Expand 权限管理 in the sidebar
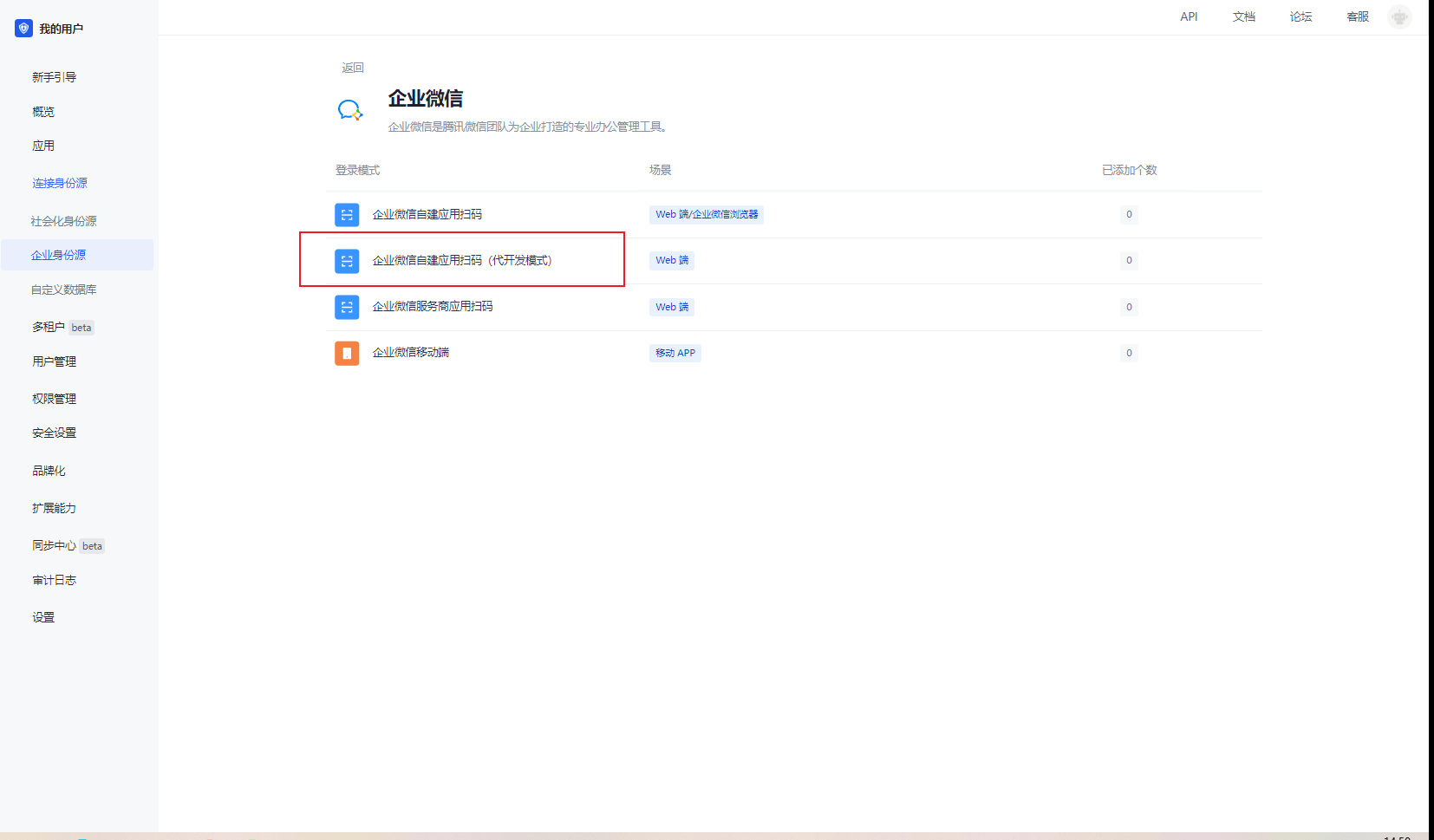The width and height of the screenshot is (1434, 840). pos(55,399)
